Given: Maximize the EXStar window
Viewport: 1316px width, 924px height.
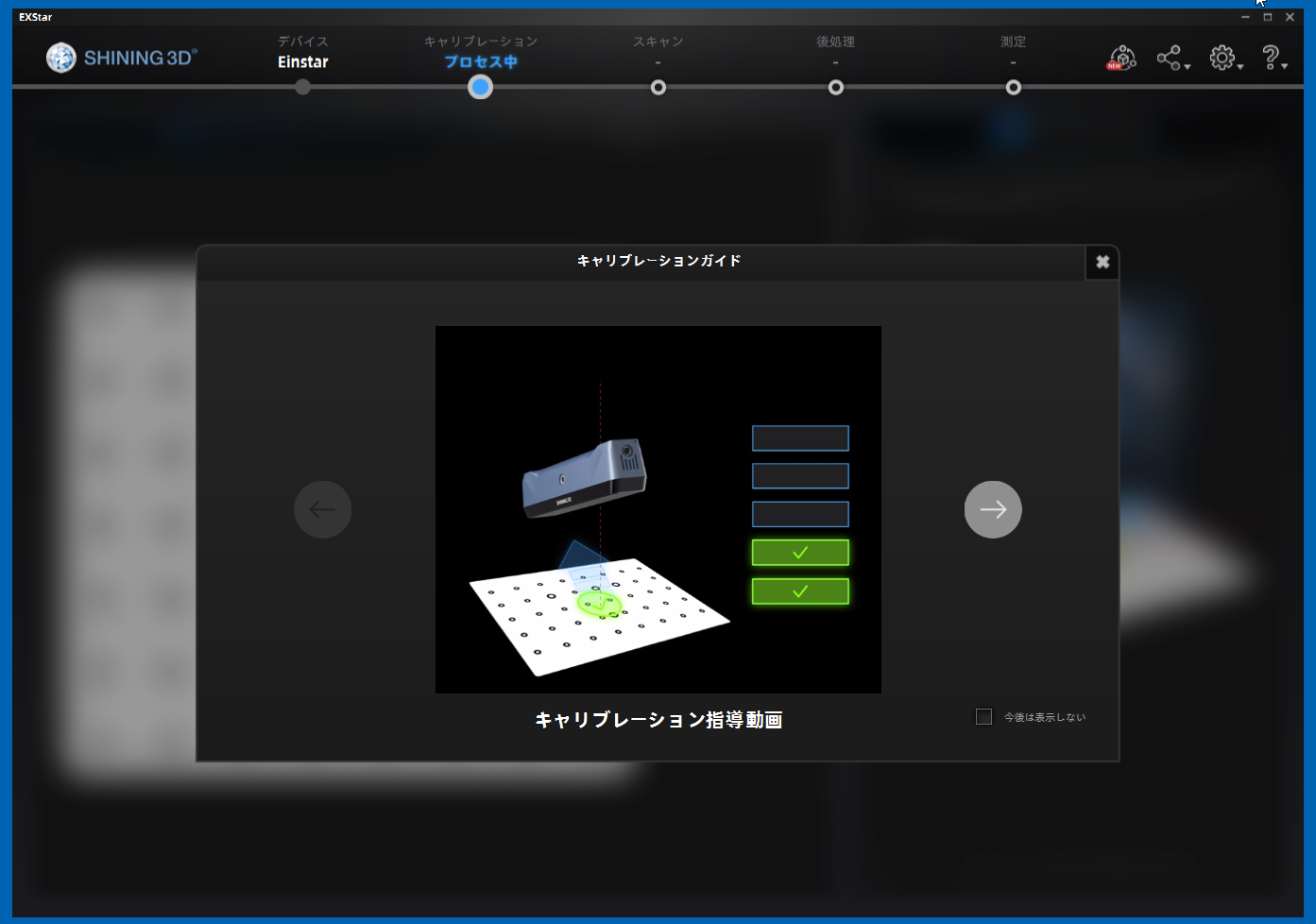Looking at the screenshot, I should (x=1268, y=17).
